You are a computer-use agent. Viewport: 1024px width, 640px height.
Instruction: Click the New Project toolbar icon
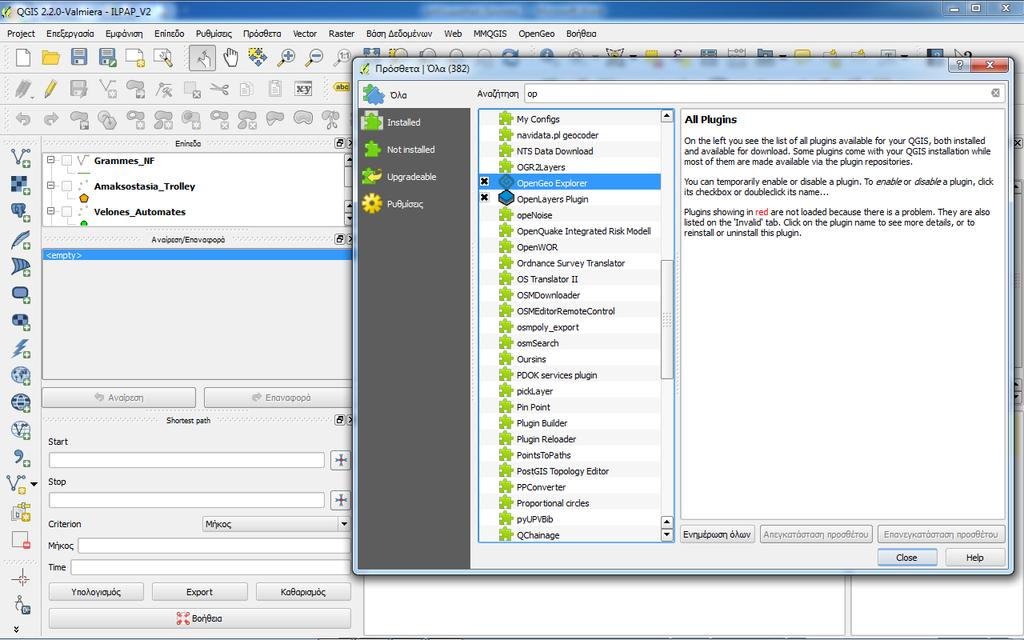[x=23, y=58]
